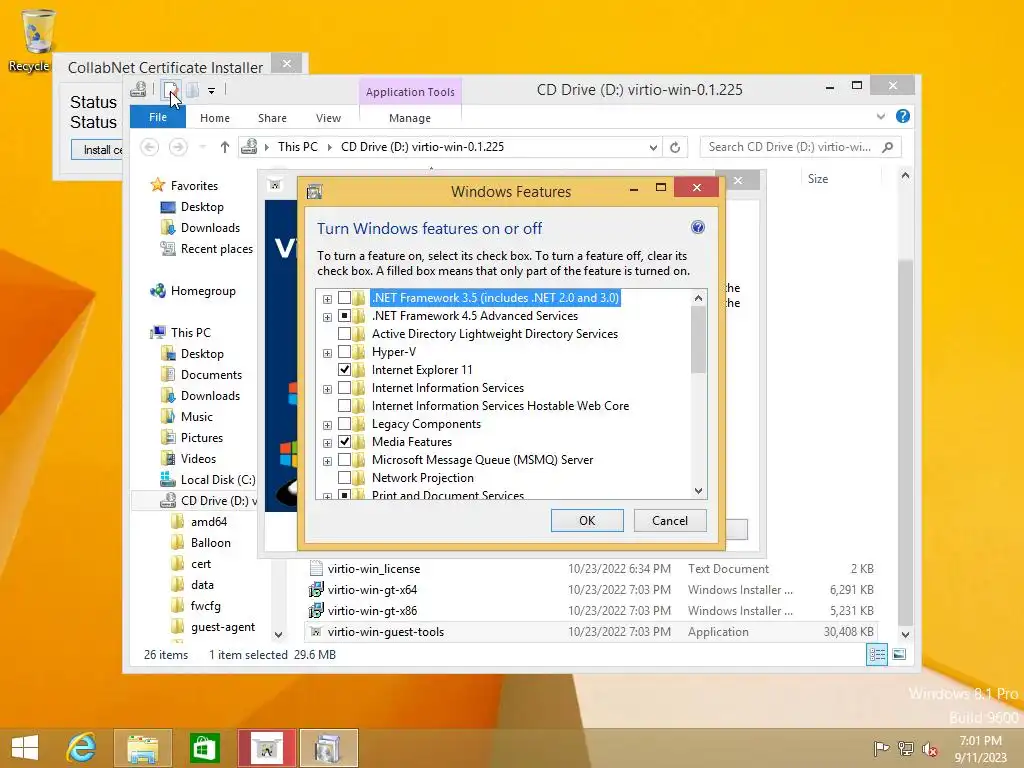Click the Windows Features taskbar button

coord(329,748)
